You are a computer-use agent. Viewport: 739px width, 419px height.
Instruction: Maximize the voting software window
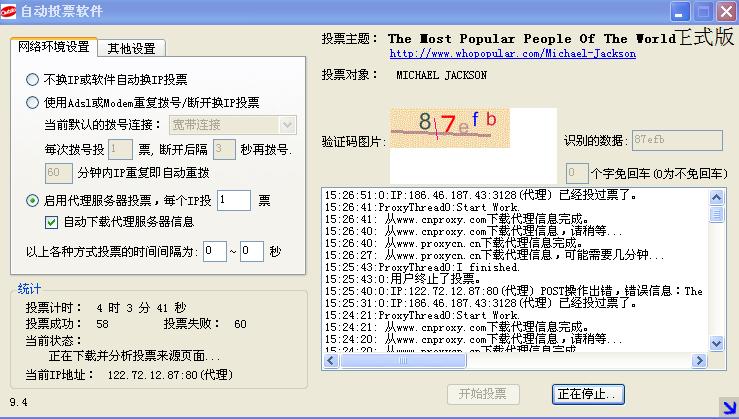click(701, 12)
